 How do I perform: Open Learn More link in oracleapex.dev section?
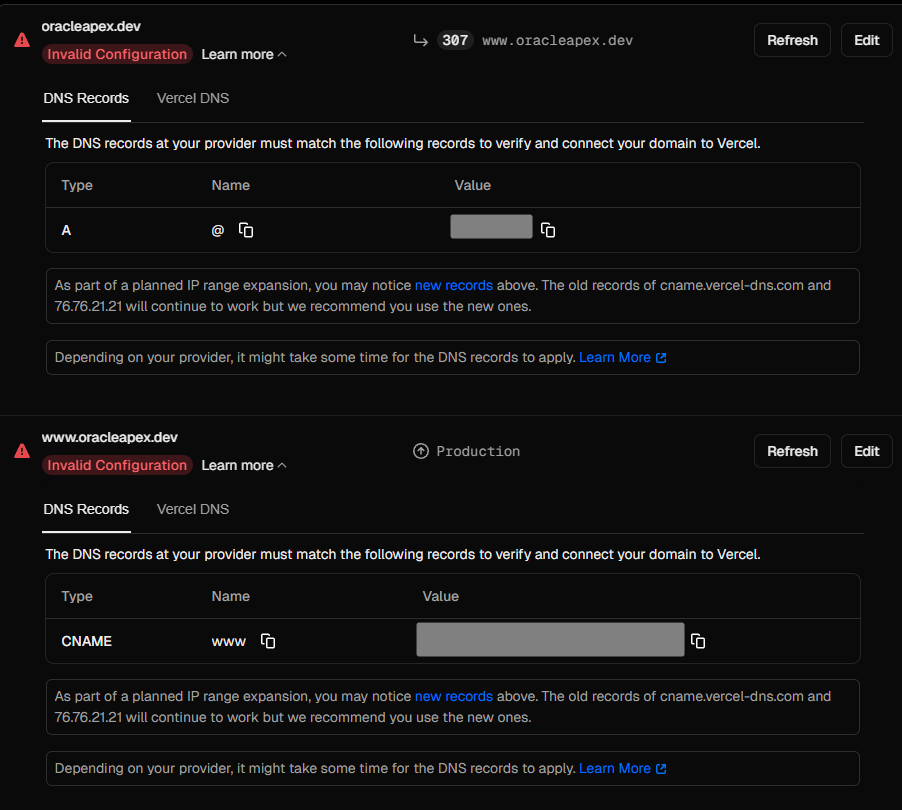pyautogui.click(x=622, y=357)
